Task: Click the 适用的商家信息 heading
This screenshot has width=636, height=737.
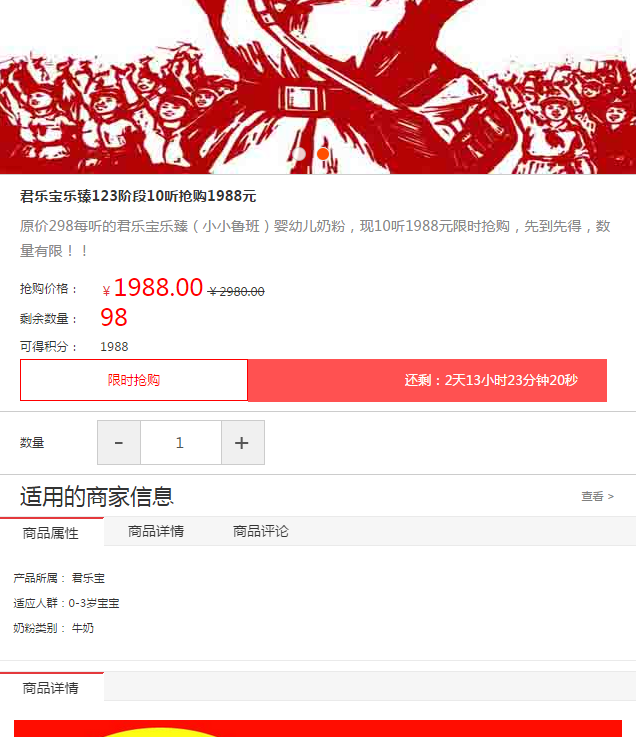Action: tap(97, 496)
